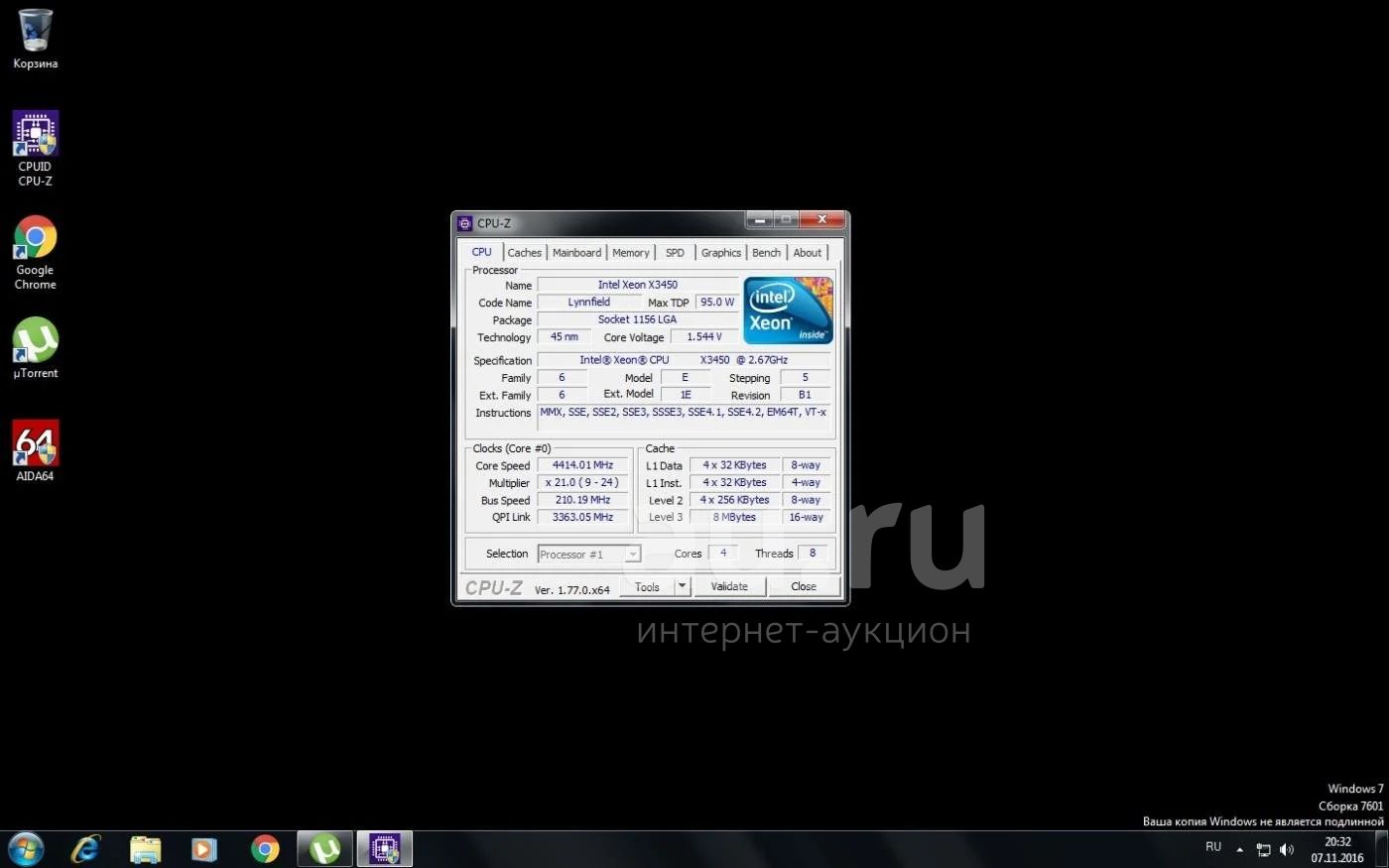
Task: Click Show Desktop at taskbar end
Action: pos(1382,850)
